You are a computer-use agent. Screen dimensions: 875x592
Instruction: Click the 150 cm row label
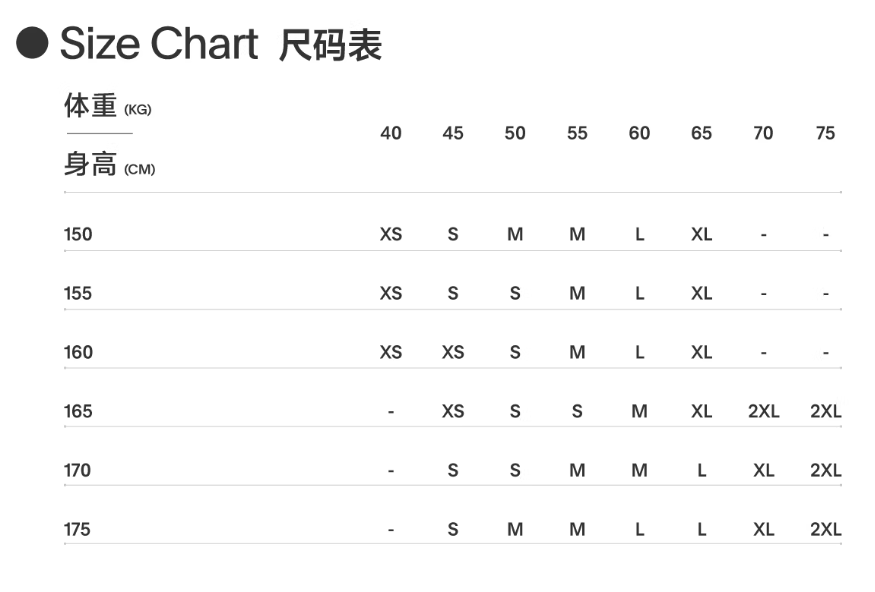pyautogui.click(x=78, y=235)
